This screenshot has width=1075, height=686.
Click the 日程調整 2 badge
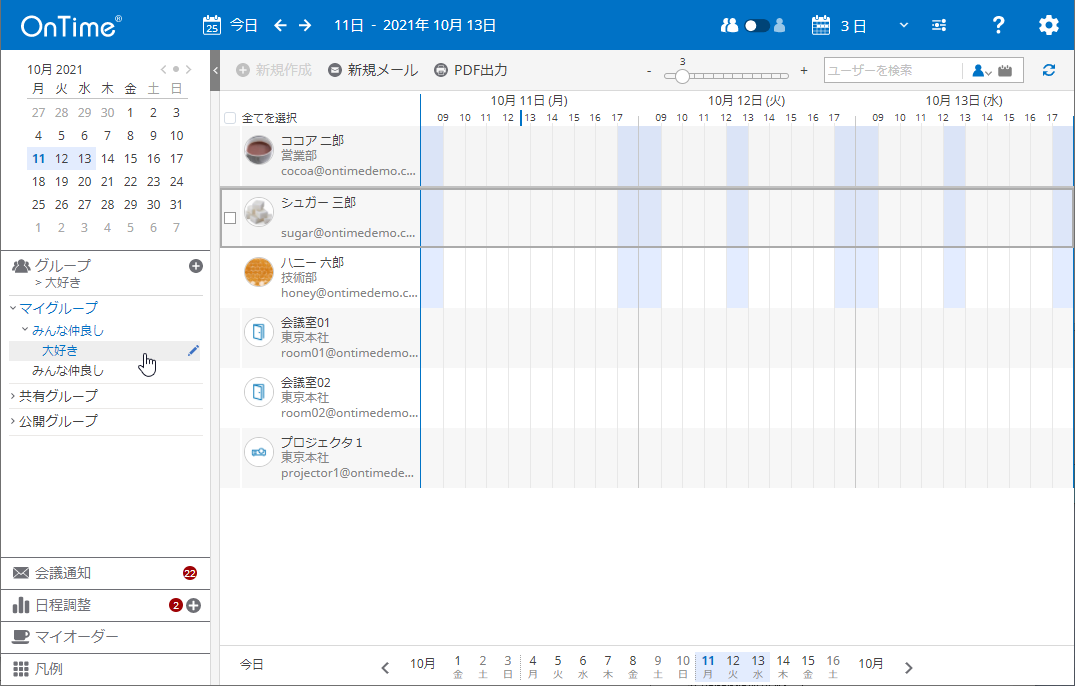click(x=176, y=605)
